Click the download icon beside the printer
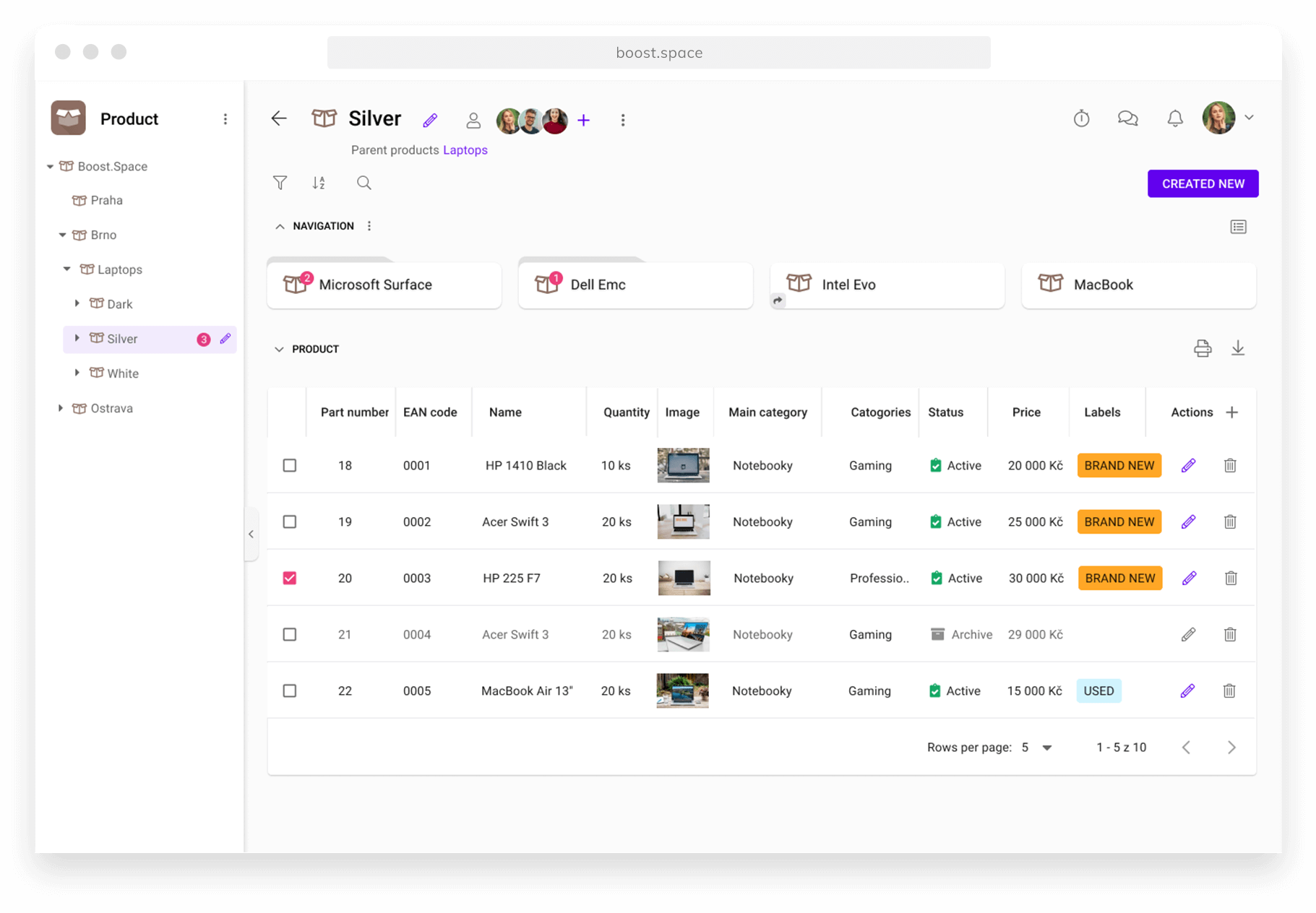The height and width of the screenshot is (913, 1316). (x=1239, y=348)
